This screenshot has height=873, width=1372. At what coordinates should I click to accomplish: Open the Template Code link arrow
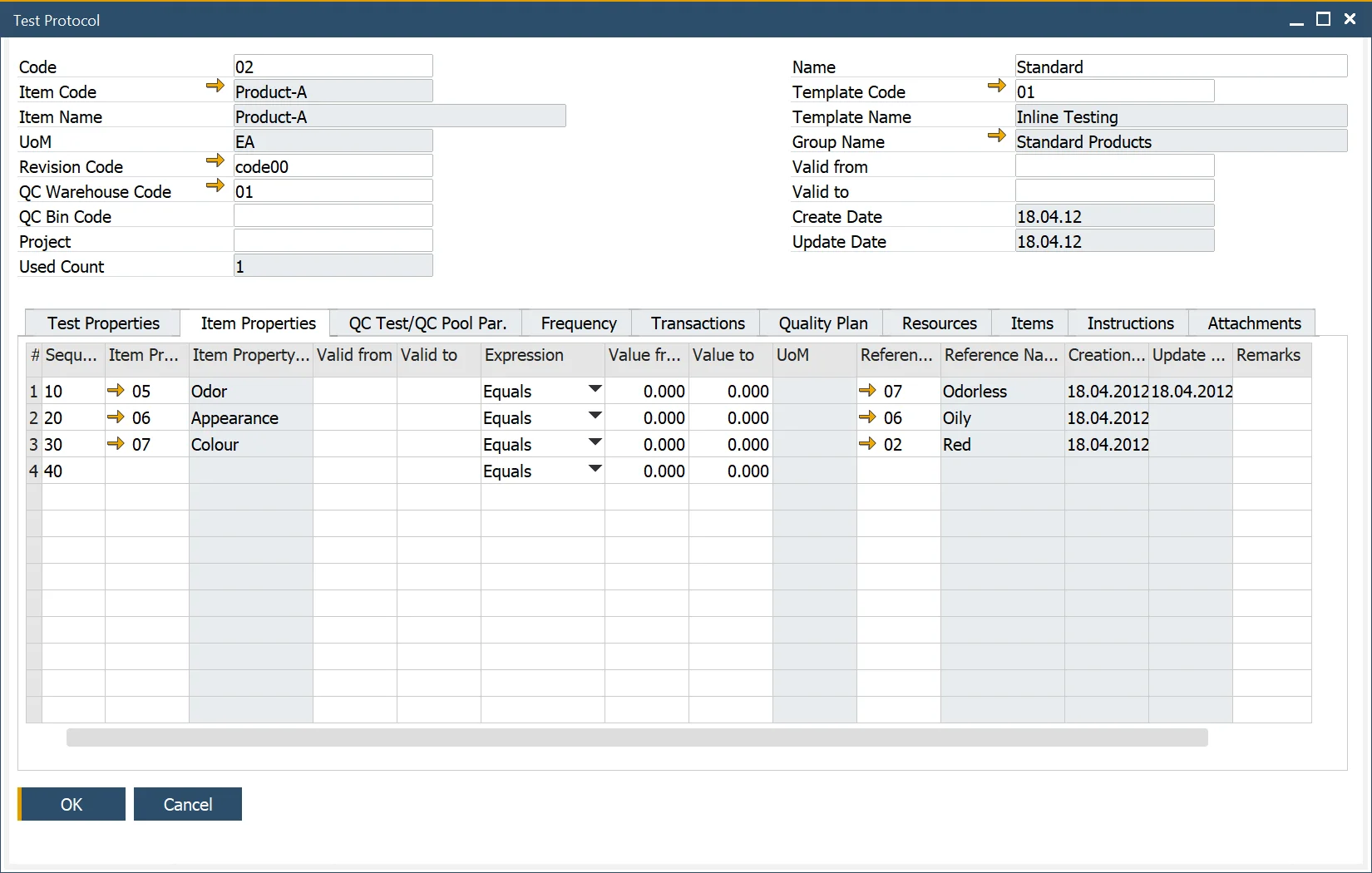tap(996, 86)
